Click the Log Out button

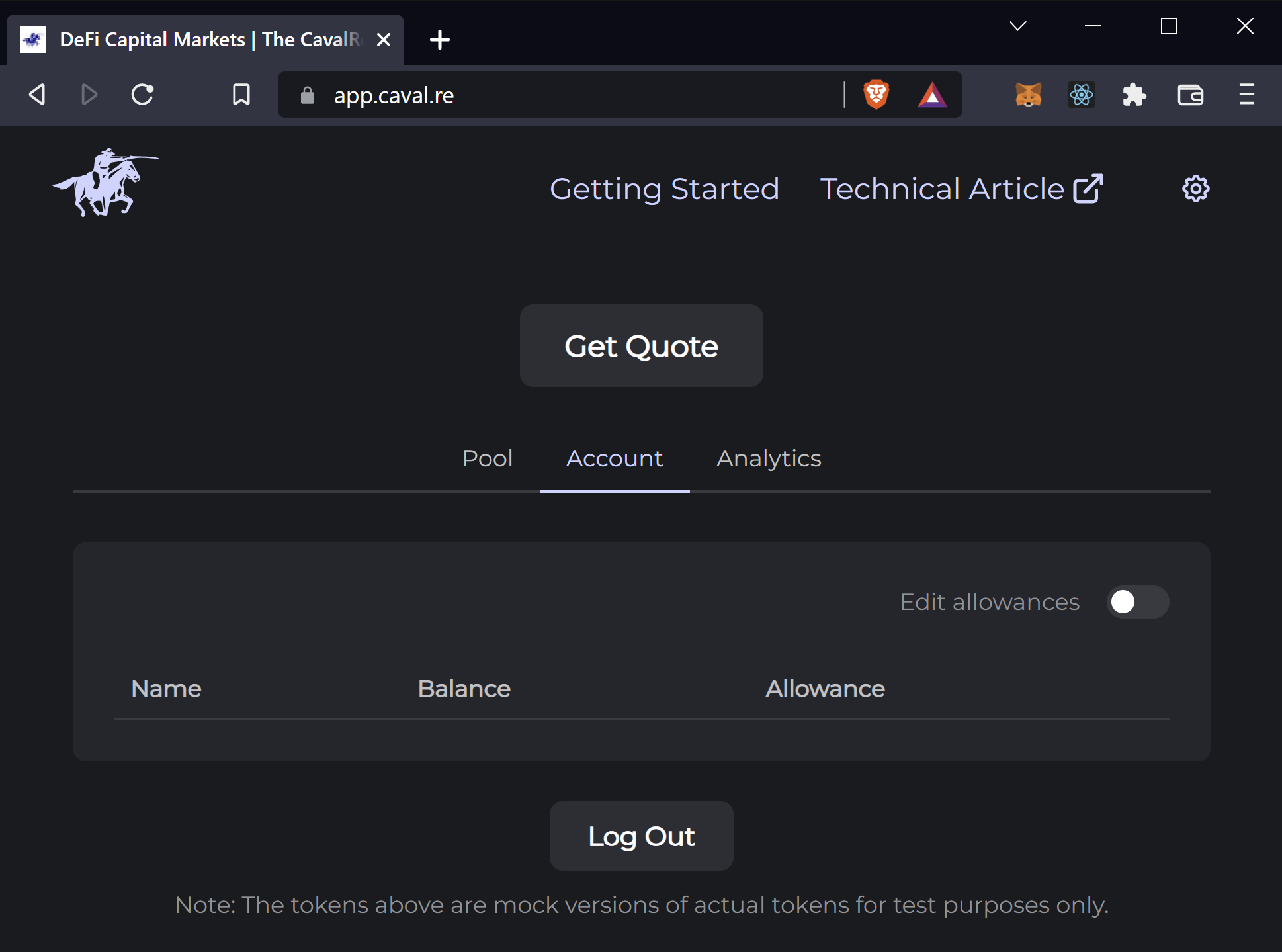click(x=641, y=836)
